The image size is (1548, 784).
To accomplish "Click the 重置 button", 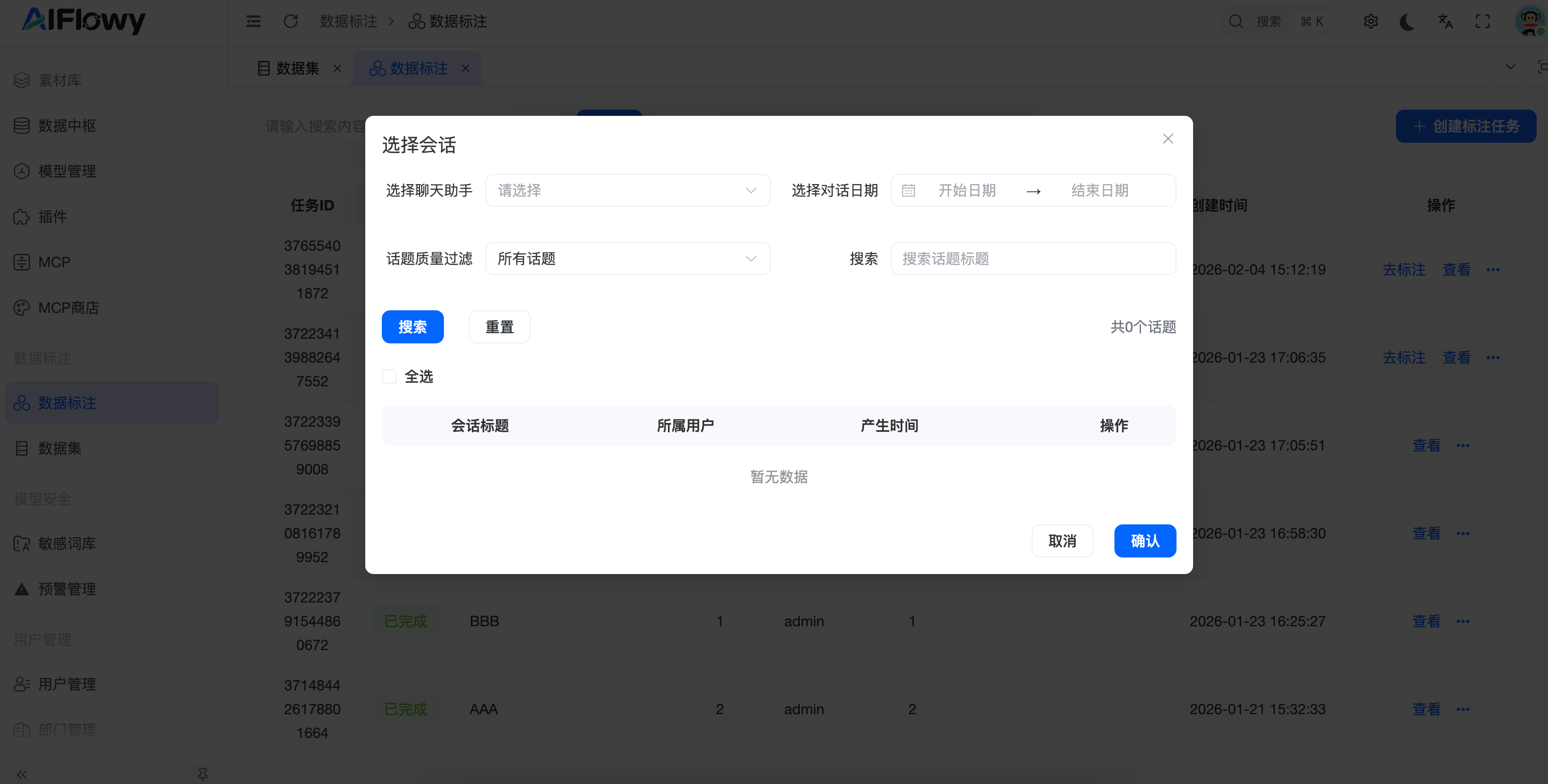I will (499, 327).
